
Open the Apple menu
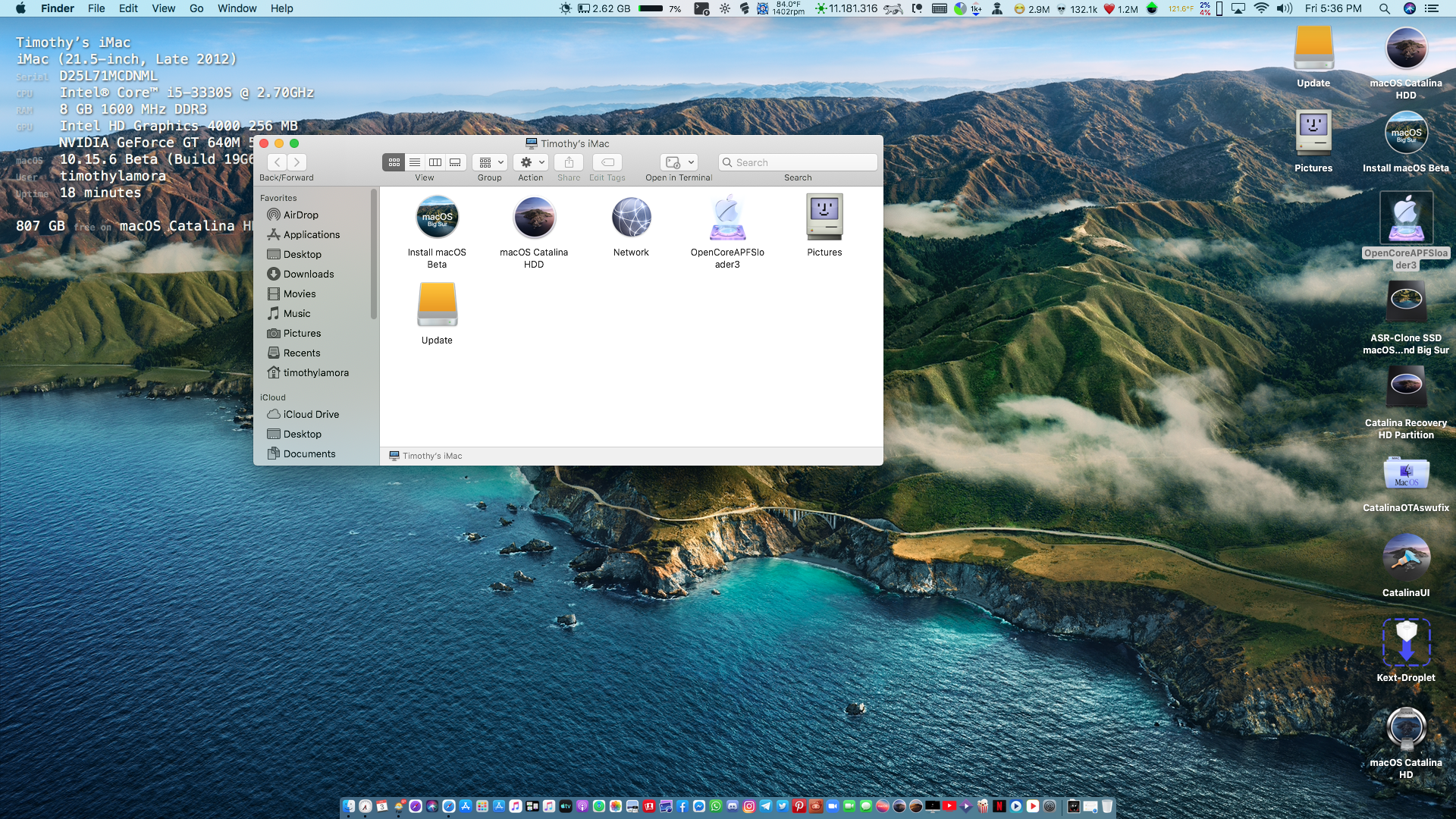pos(20,8)
